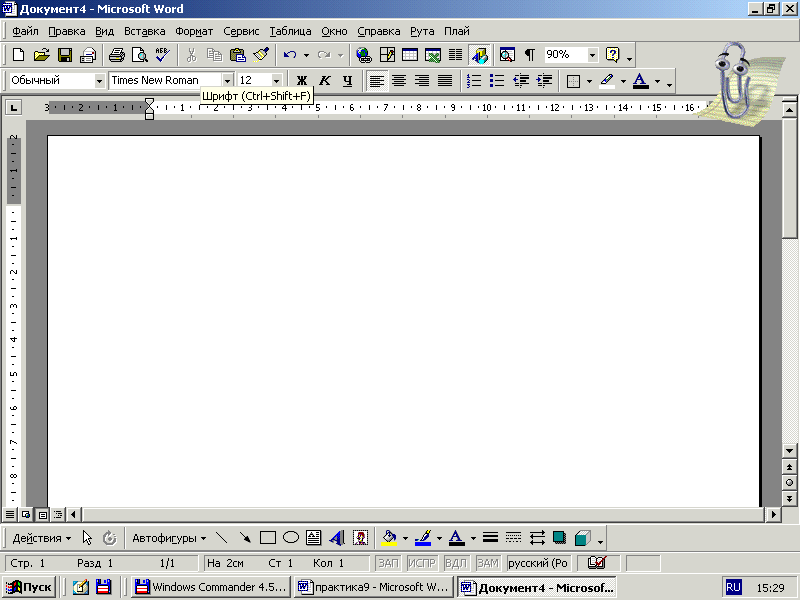800x600 pixels.
Task: Switch to Windows Commander taskbar button
Action: point(211,587)
